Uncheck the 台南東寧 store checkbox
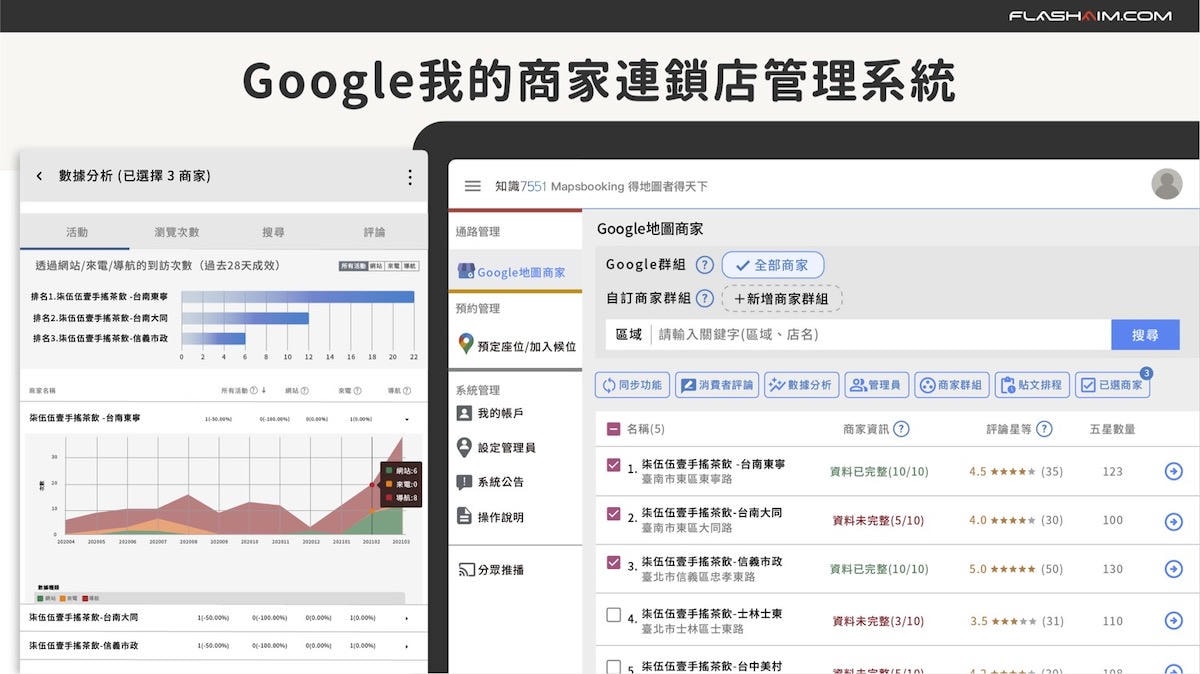Viewport: 1200px width, 674px height. pos(614,465)
